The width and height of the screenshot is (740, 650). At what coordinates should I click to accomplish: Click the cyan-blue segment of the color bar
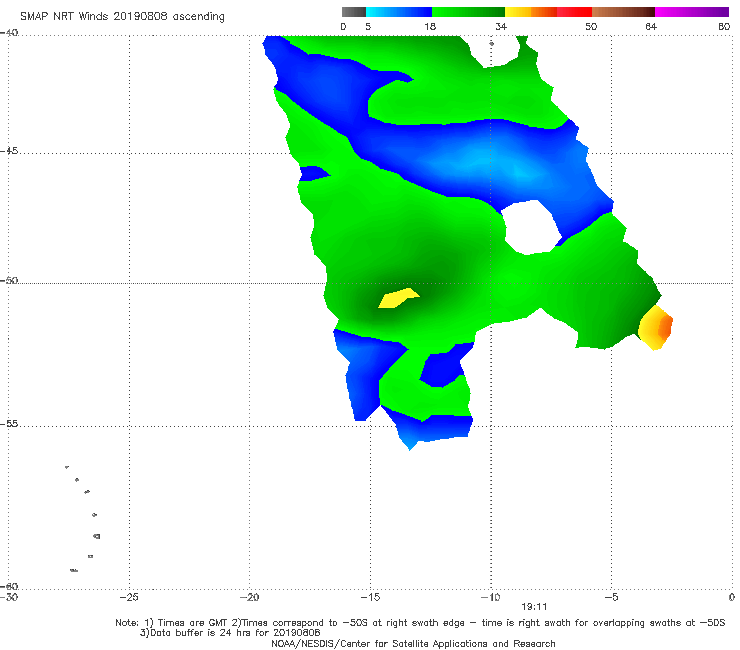[399, 12]
